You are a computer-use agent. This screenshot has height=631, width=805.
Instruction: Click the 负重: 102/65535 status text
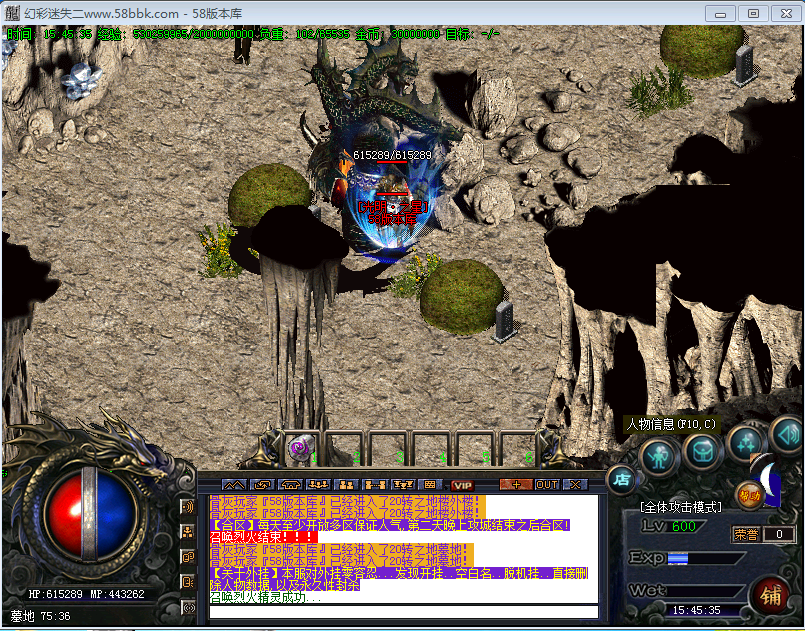304,34
